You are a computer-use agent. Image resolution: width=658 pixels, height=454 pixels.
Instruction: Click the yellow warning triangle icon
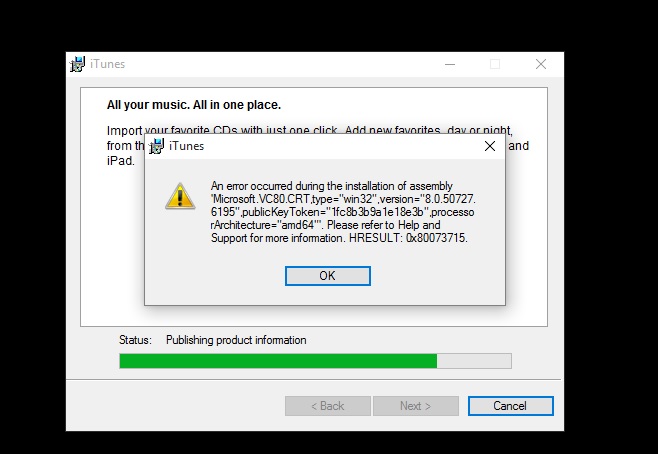pyautogui.click(x=180, y=196)
